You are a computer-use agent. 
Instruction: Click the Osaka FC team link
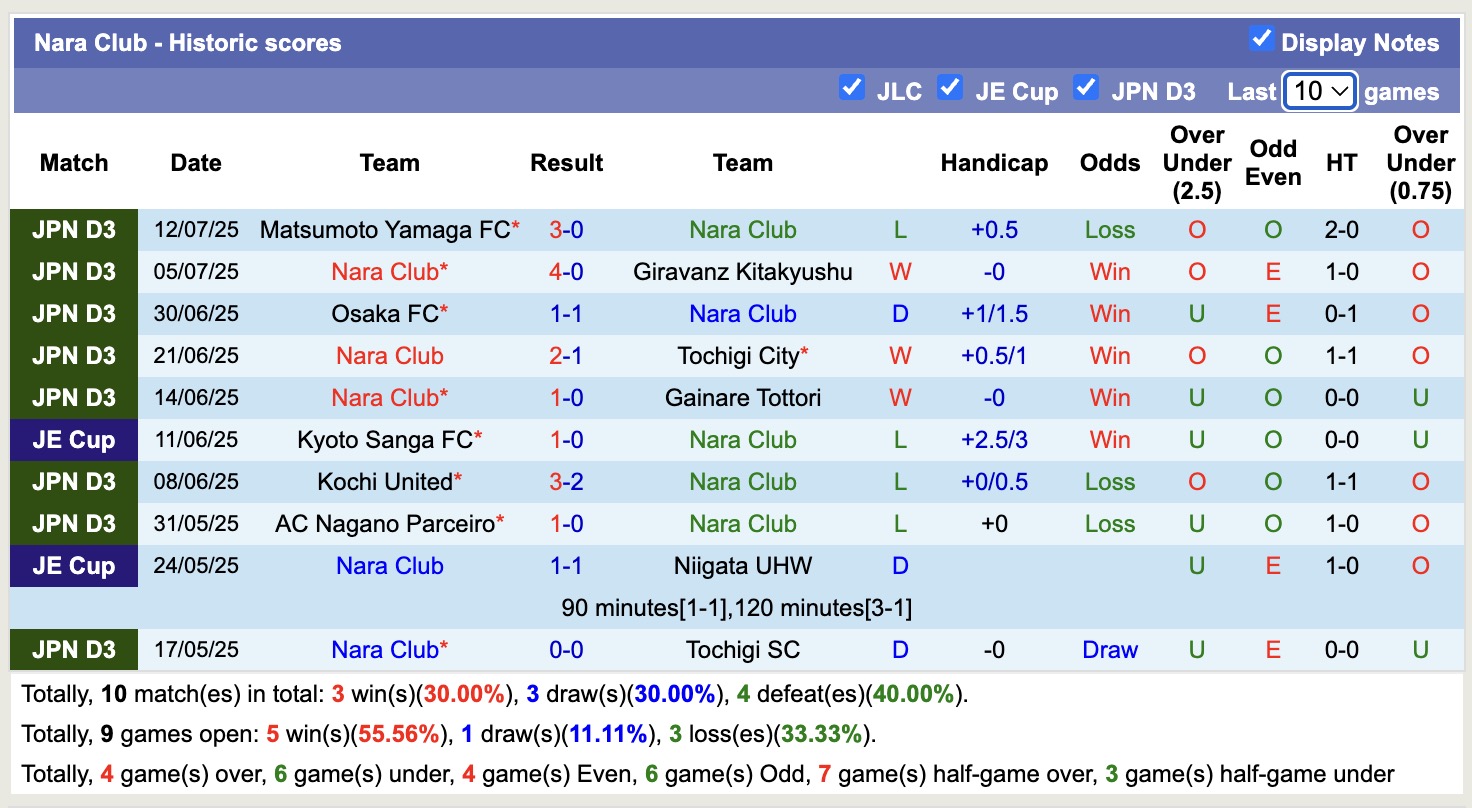coord(385,314)
